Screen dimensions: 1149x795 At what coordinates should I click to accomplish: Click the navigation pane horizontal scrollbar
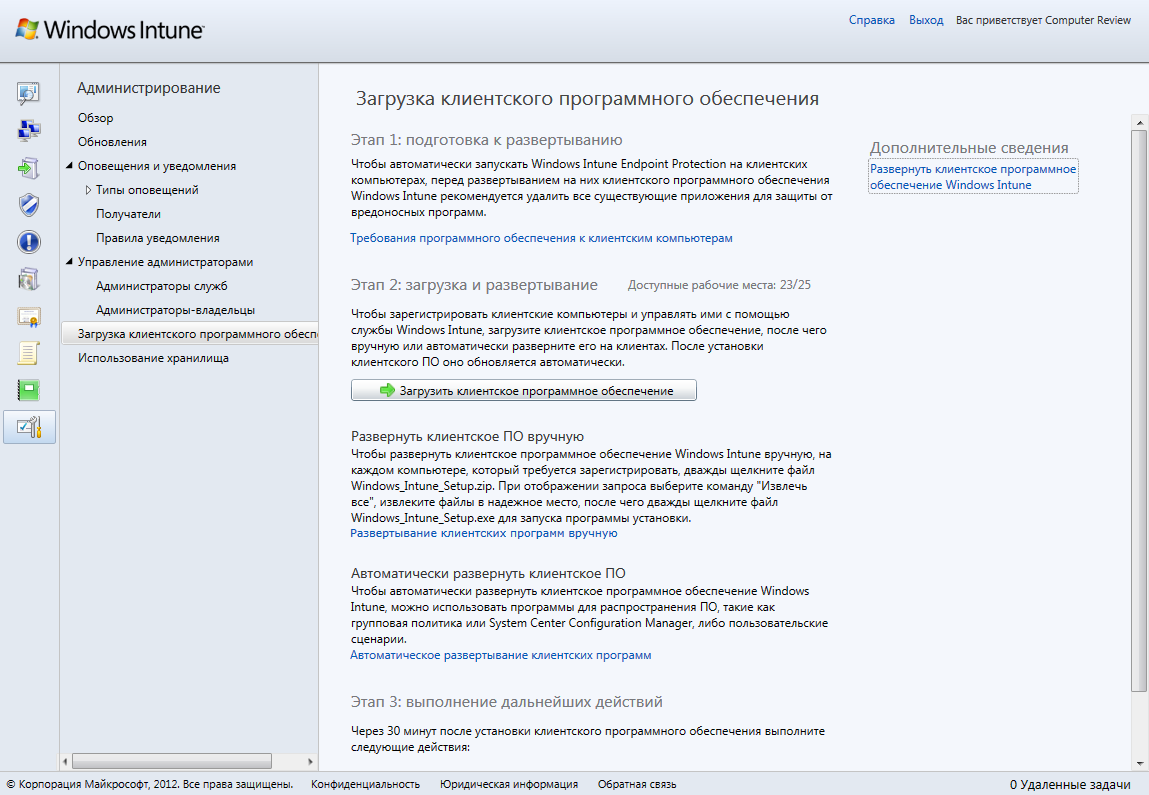pyautogui.click(x=172, y=761)
